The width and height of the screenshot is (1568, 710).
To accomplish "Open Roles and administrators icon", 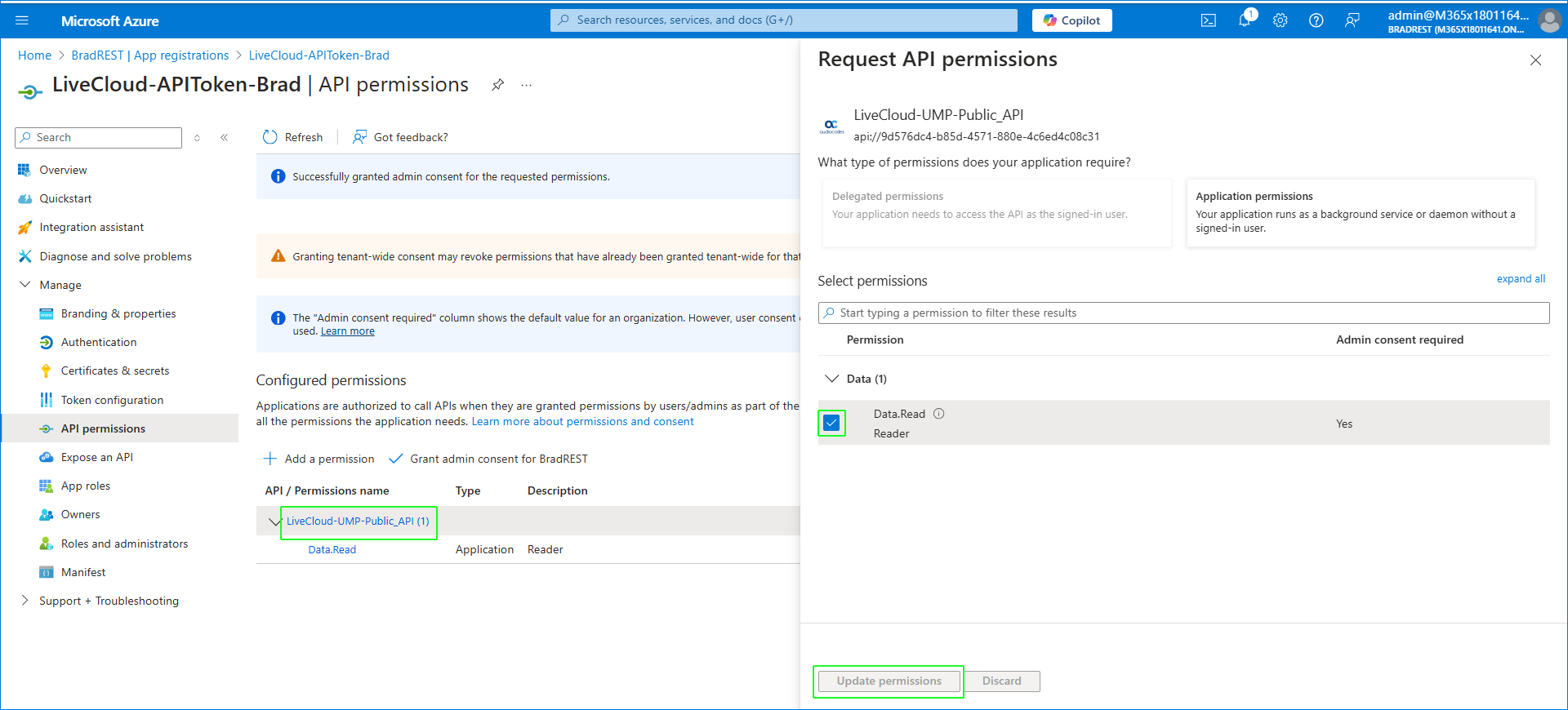I will [47, 544].
